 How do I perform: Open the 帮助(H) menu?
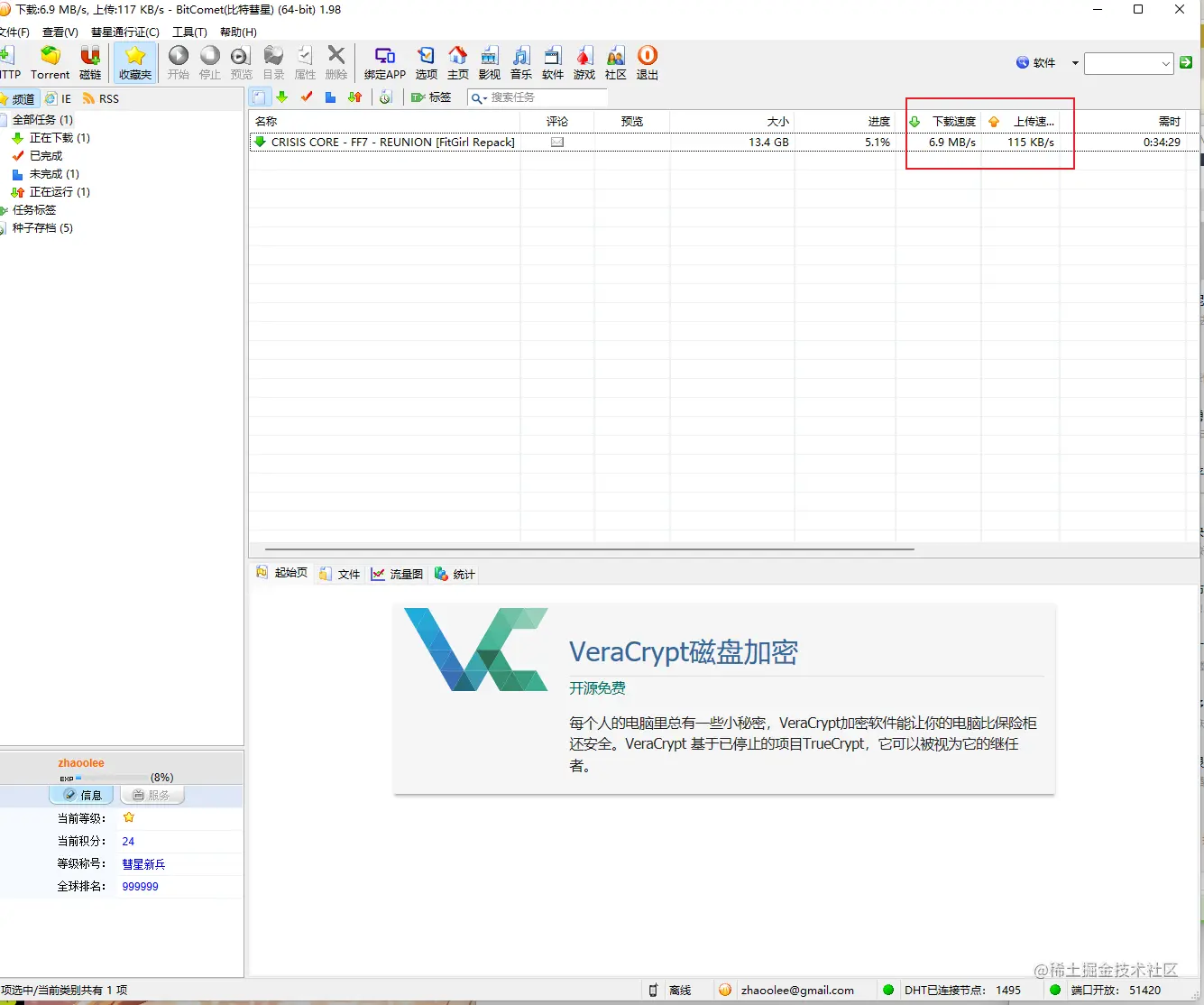238,32
